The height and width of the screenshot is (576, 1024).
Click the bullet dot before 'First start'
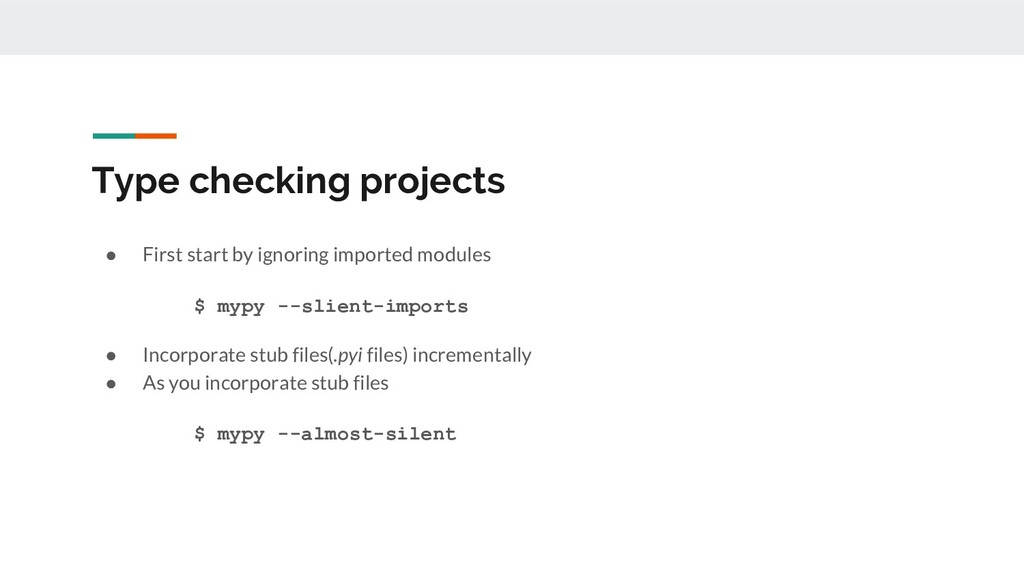click(x=114, y=255)
